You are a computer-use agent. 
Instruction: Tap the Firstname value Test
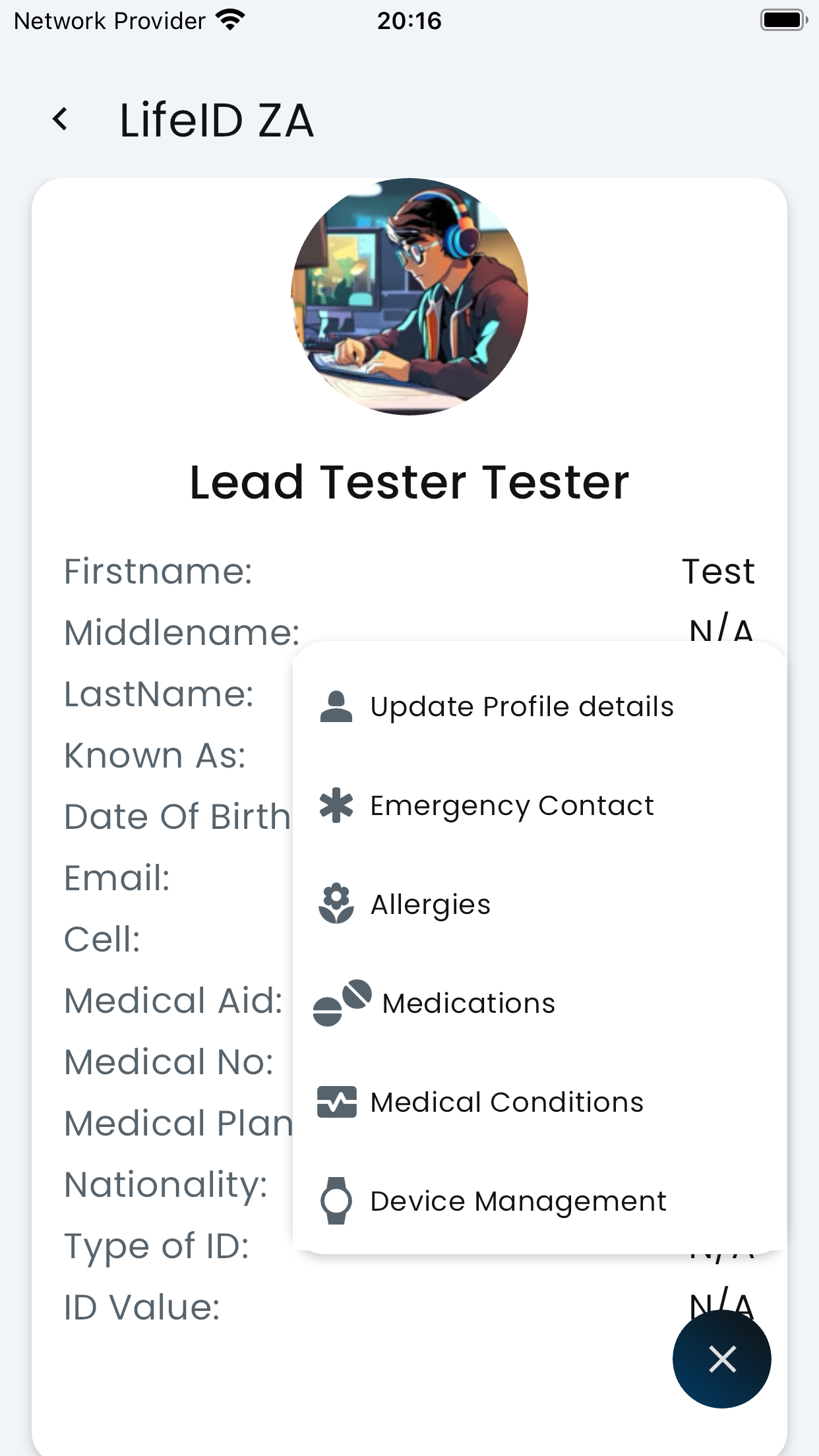[718, 571]
